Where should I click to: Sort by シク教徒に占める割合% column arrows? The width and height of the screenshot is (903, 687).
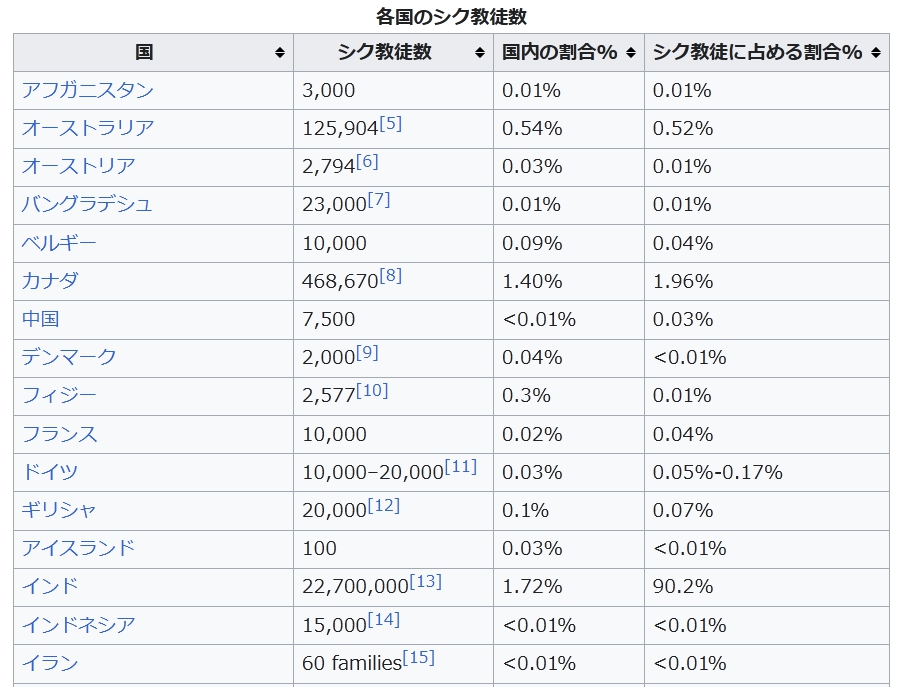tap(876, 53)
